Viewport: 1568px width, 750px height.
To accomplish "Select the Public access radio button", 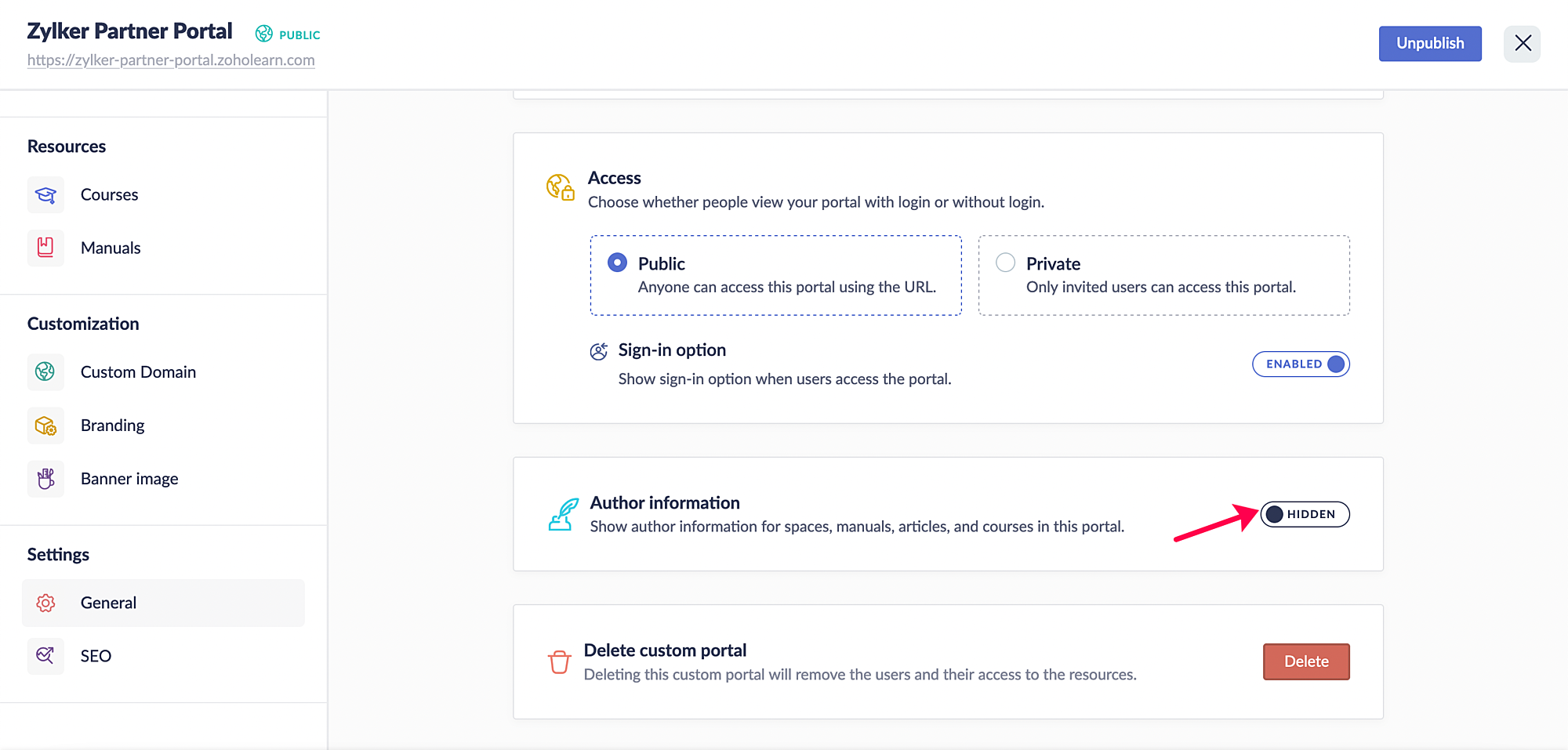I will [617, 263].
